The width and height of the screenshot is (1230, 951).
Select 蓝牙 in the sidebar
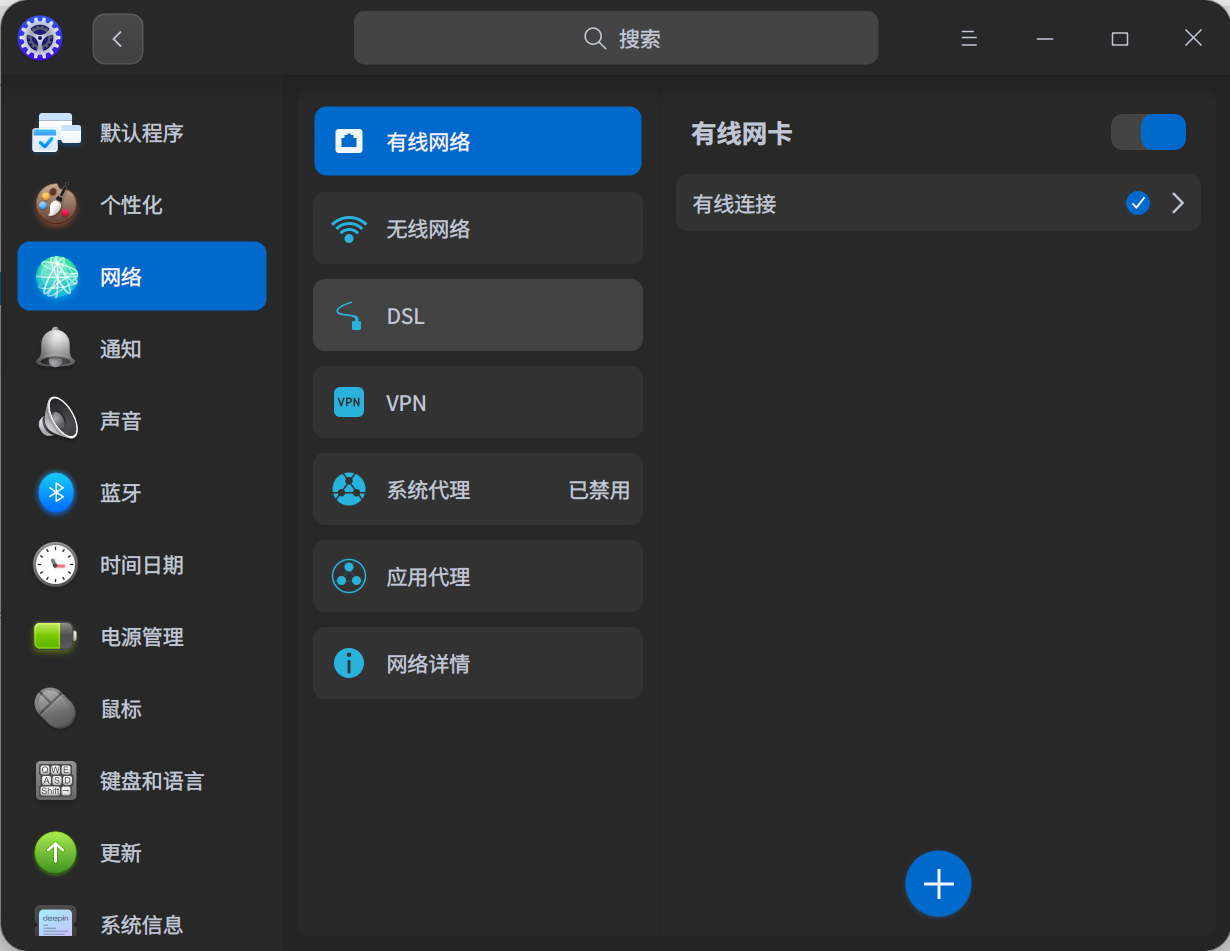pos(142,493)
